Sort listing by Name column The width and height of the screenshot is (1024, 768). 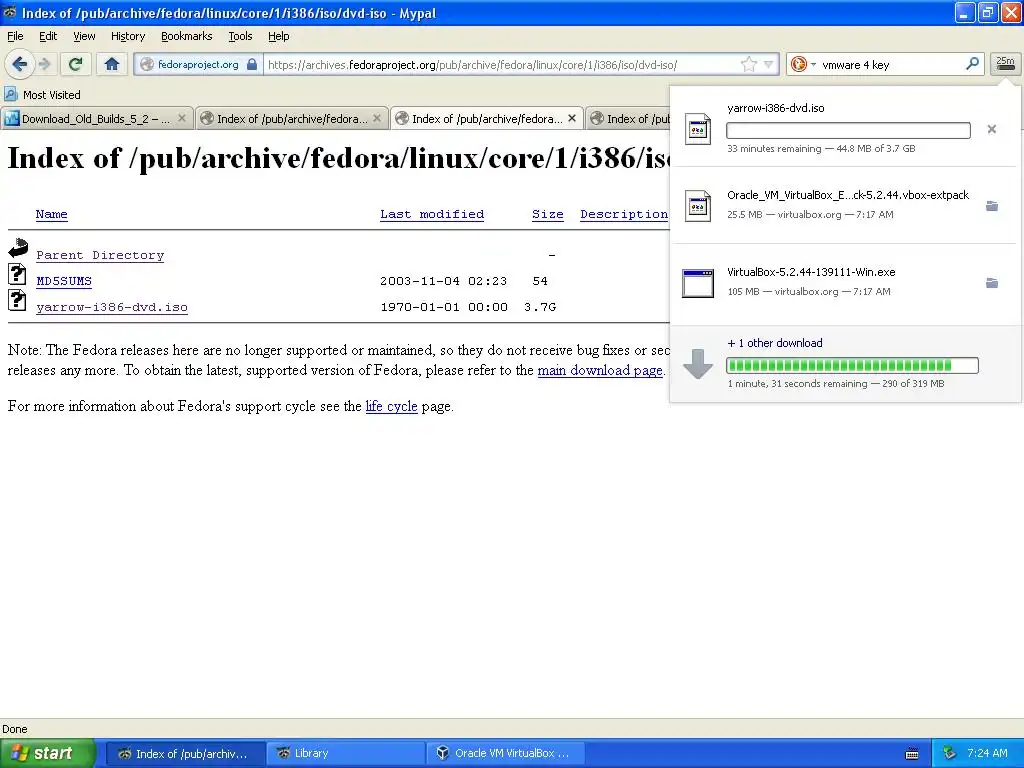[52, 214]
